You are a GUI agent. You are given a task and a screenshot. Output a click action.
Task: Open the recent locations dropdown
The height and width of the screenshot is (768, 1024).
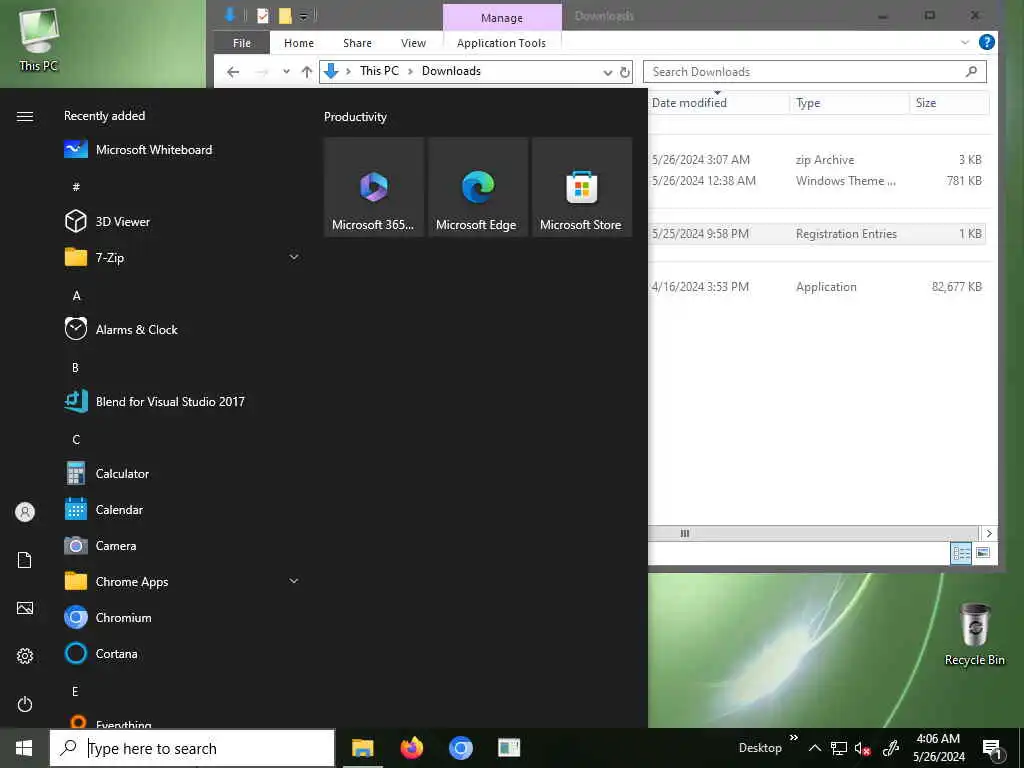[x=286, y=72]
